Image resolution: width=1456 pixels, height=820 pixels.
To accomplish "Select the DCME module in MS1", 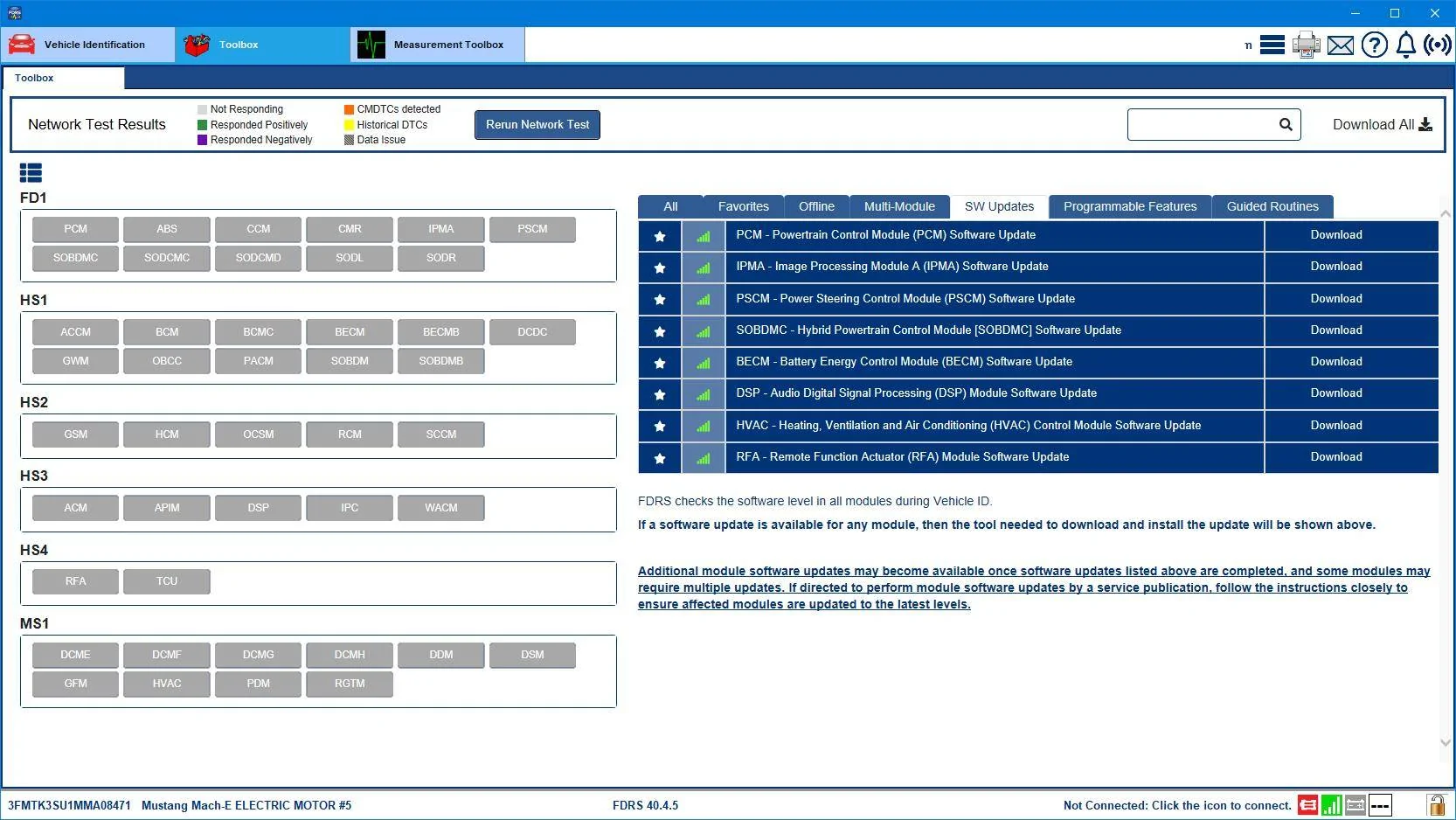I will (75, 655).
